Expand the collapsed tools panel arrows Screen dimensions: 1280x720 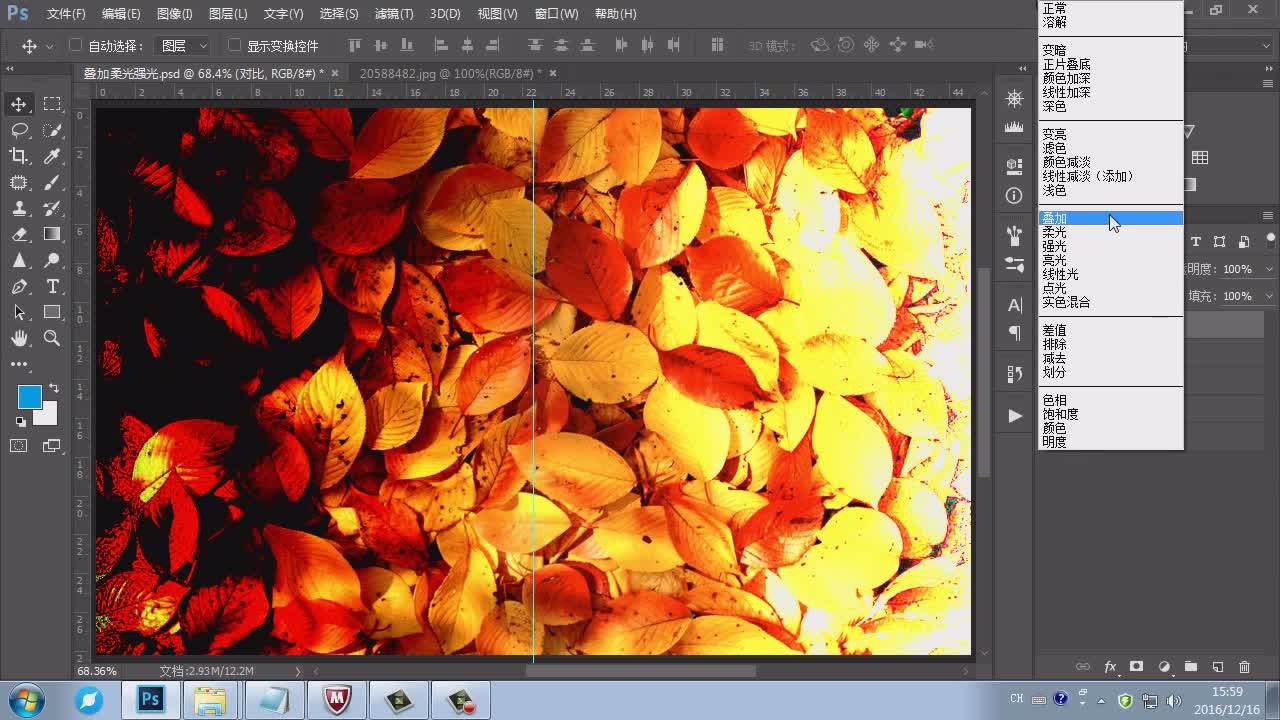(x=10, y=70)
